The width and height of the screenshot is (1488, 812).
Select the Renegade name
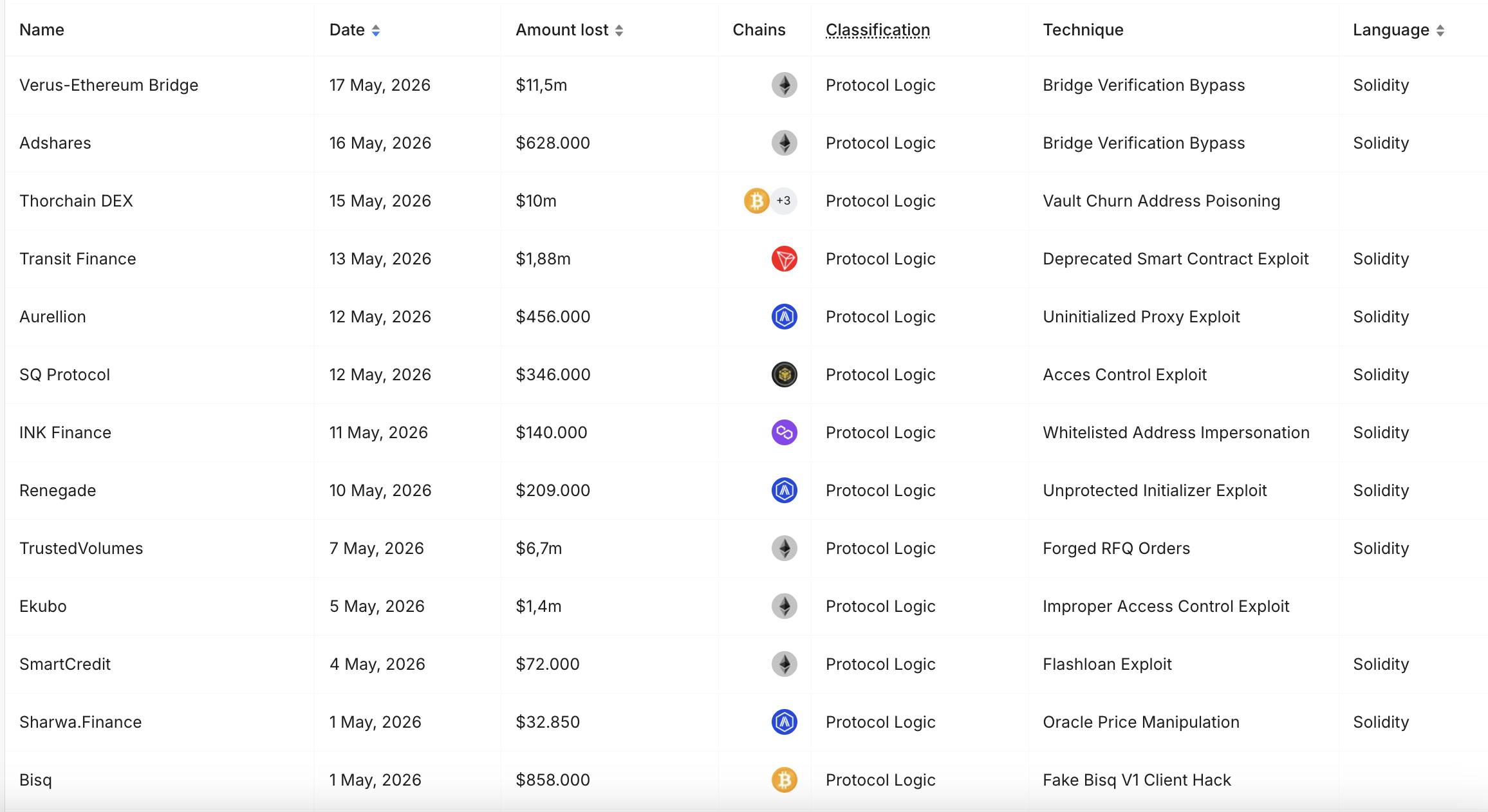pyautogui.click(x=57, y=490)
